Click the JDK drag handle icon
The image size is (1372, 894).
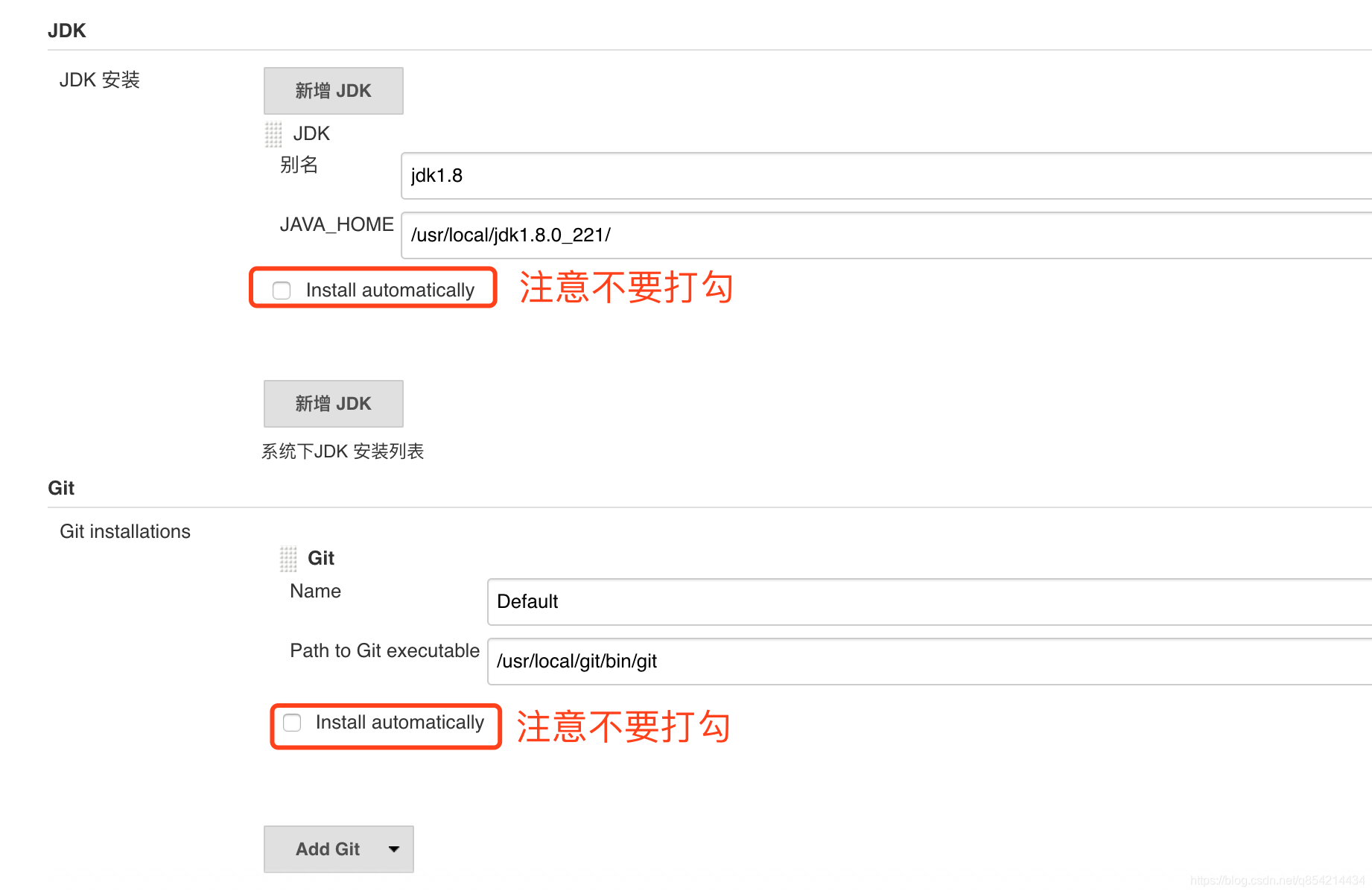(x=273, y=134)
